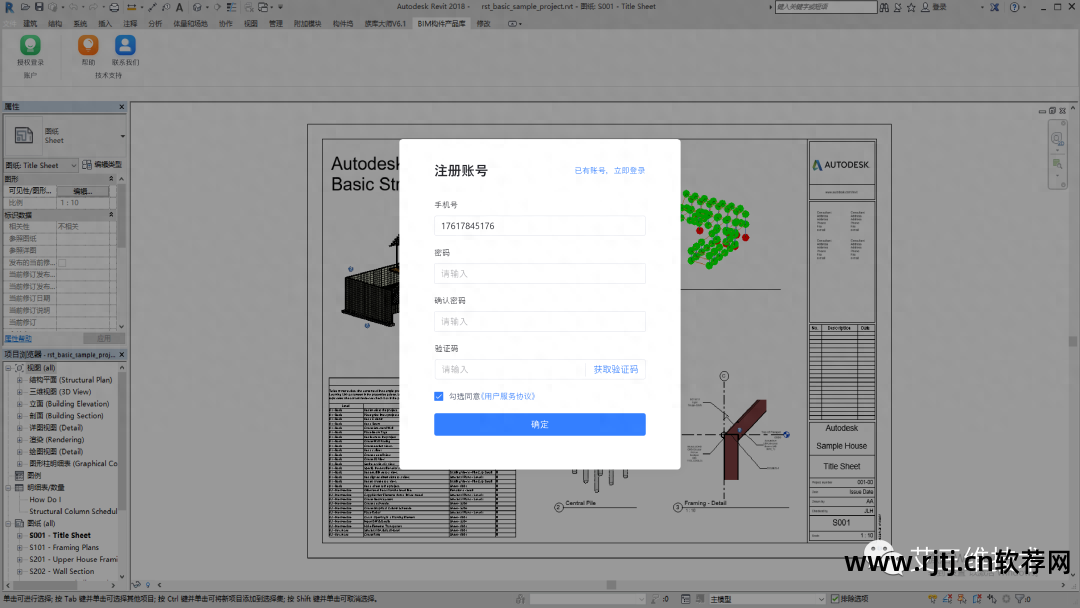The image size is (1080, 608).
Task: Click the 确定 button in registration dialog
Action: (x=540, y=424)
